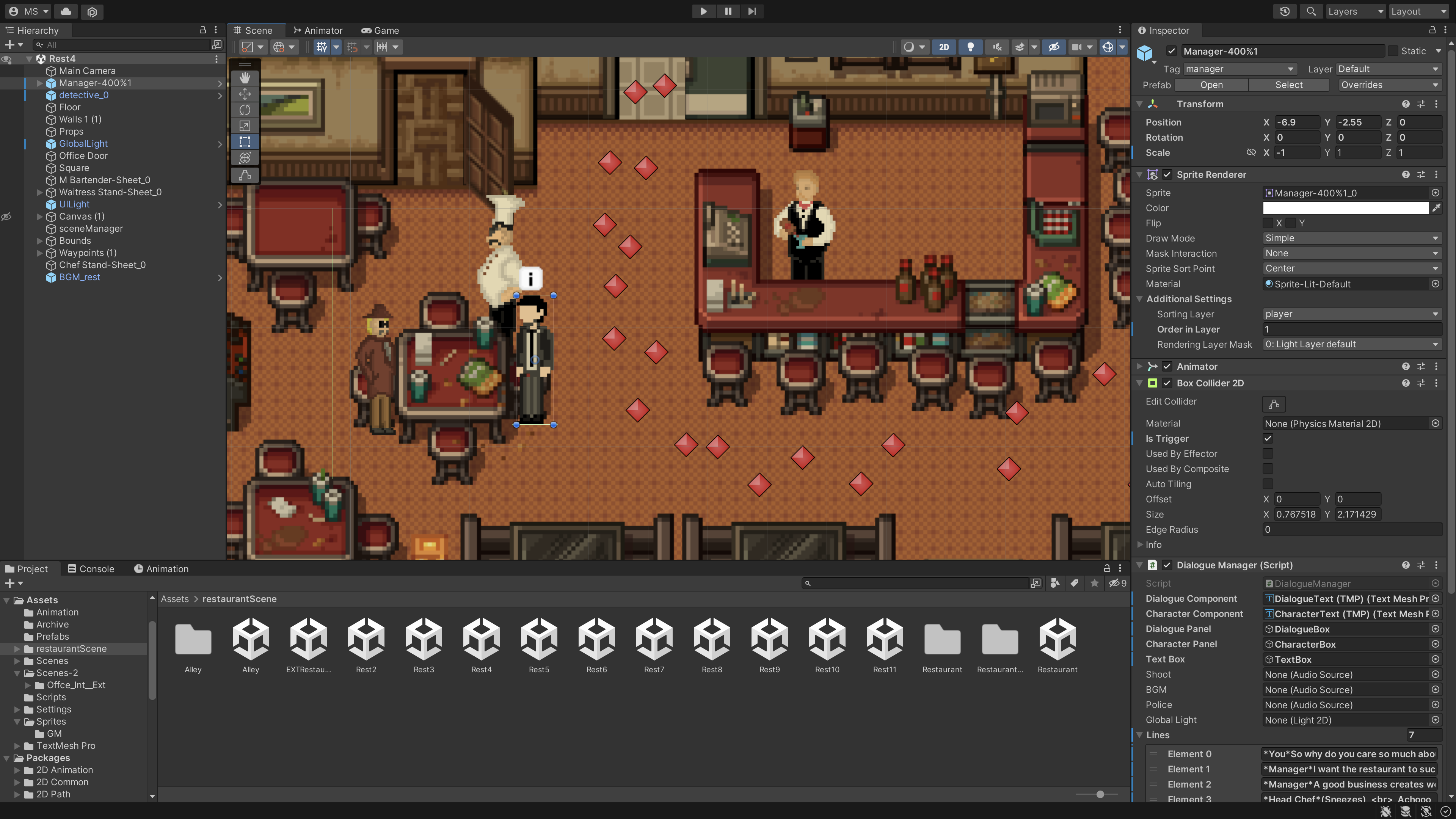Select the Rect tool
This screenshot has width=1456, height=819.
(245, 141)
